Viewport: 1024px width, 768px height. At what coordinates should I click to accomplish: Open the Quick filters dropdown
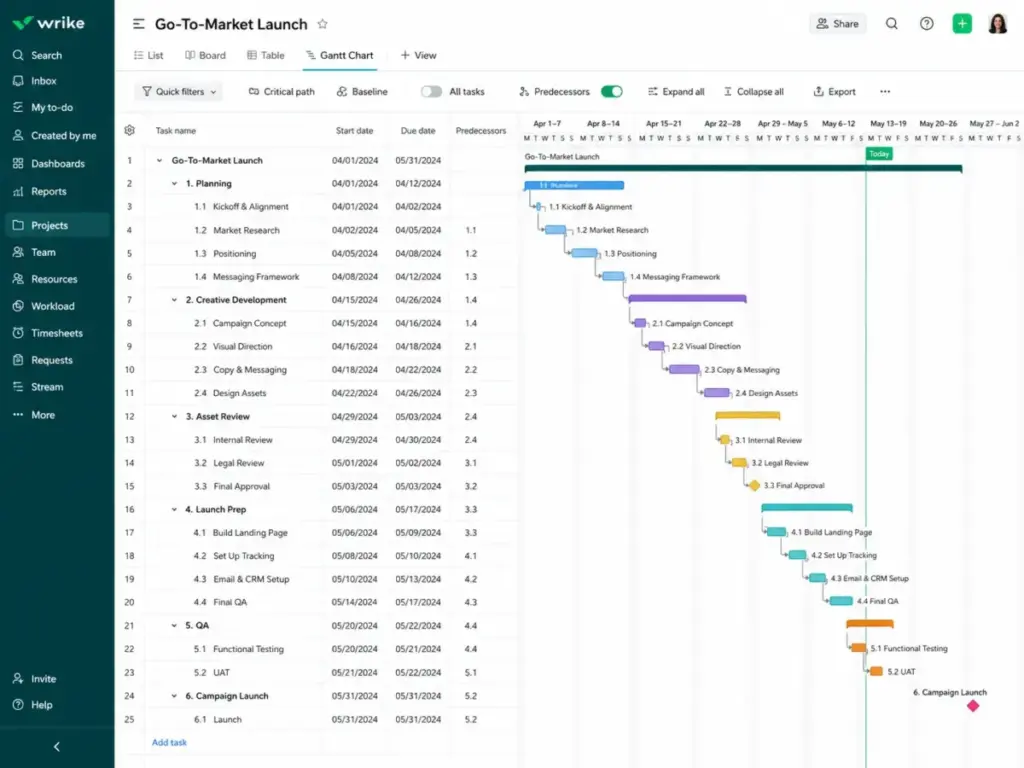tap(179, 91)
